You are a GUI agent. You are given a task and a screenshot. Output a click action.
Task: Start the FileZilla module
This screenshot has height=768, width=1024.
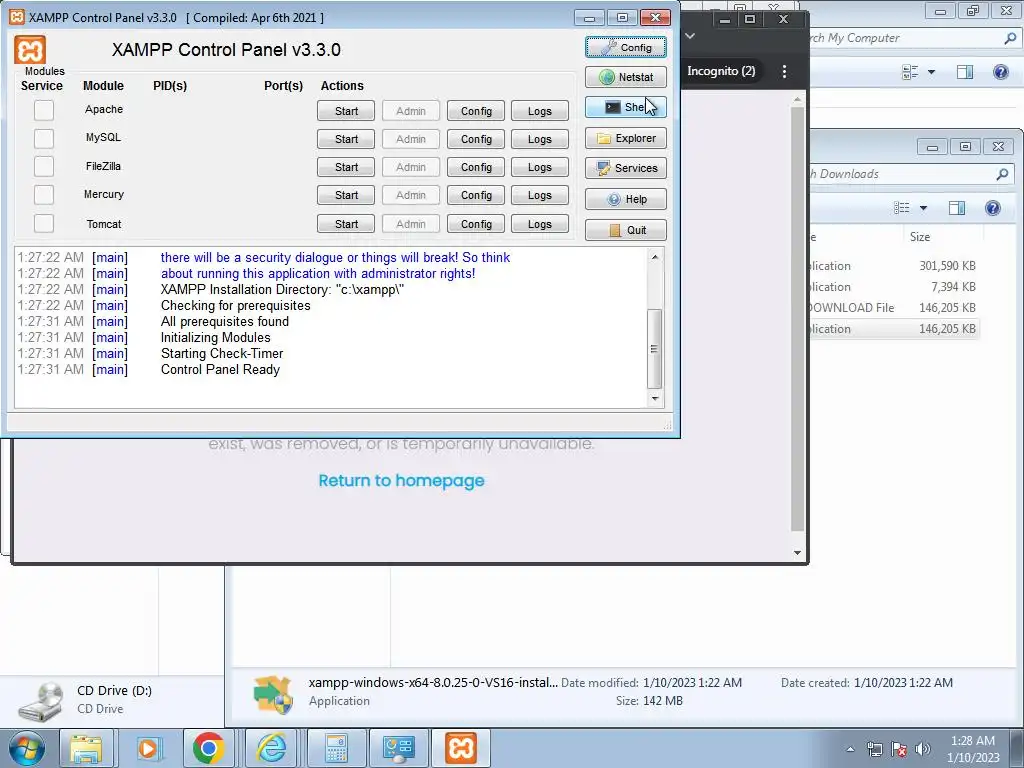pyautogui.click(x=346, y=167)
